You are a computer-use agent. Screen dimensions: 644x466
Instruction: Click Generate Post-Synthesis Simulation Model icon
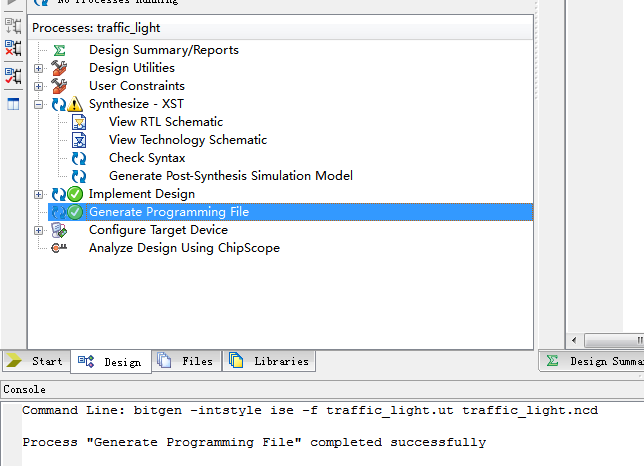click(x=79, y=176)
